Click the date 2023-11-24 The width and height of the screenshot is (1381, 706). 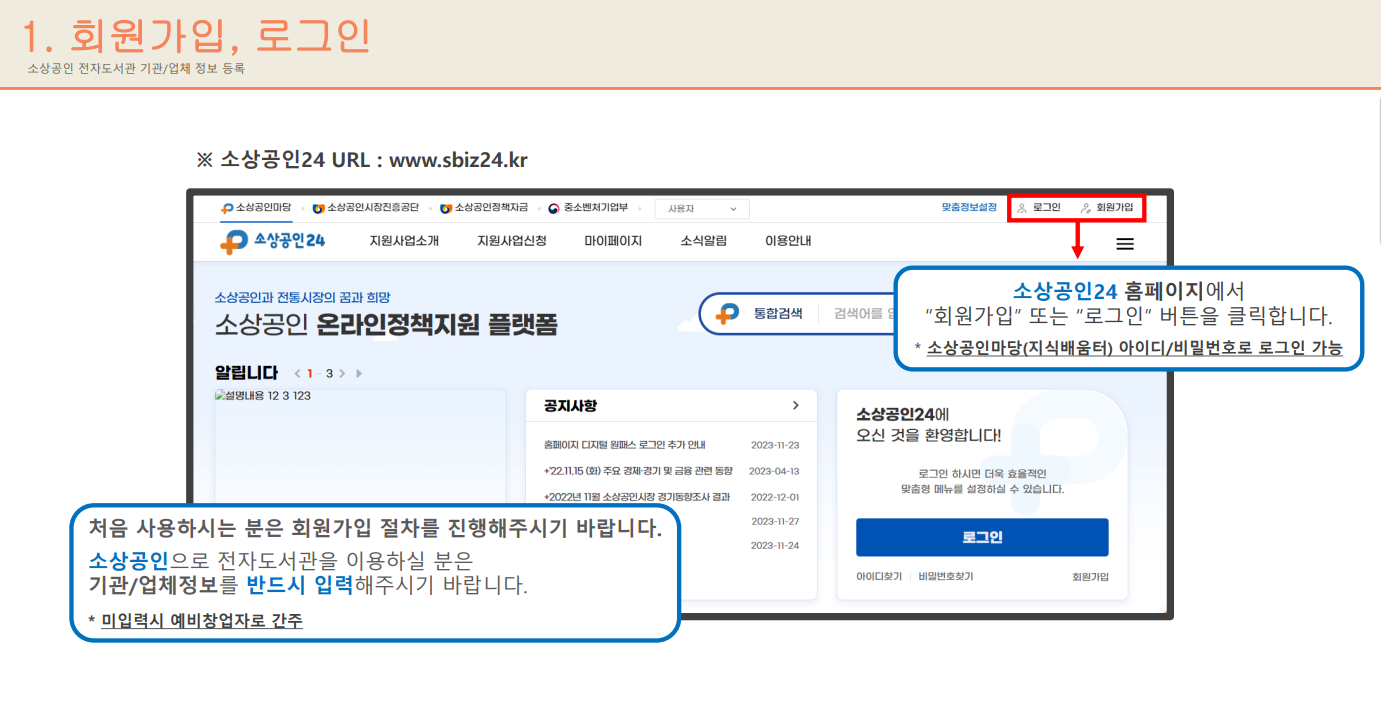(775, 545)
